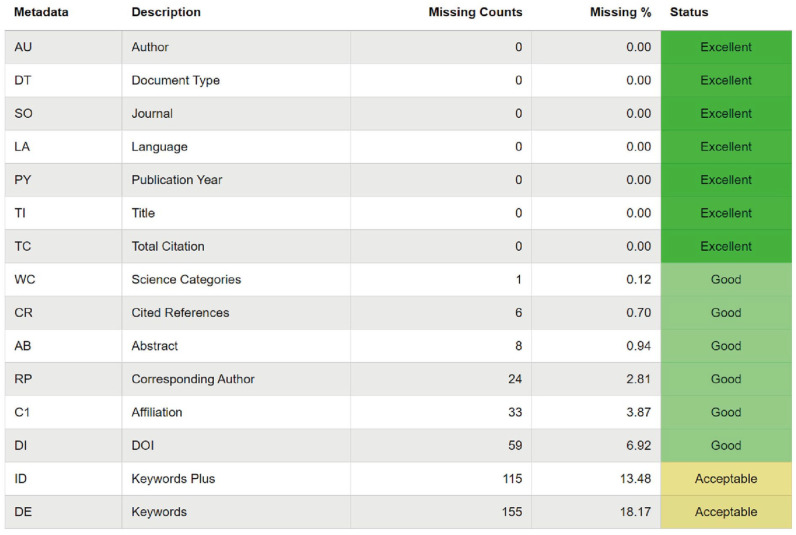
Task: Select the LA Language row code
Action: [x=22, y=147]
